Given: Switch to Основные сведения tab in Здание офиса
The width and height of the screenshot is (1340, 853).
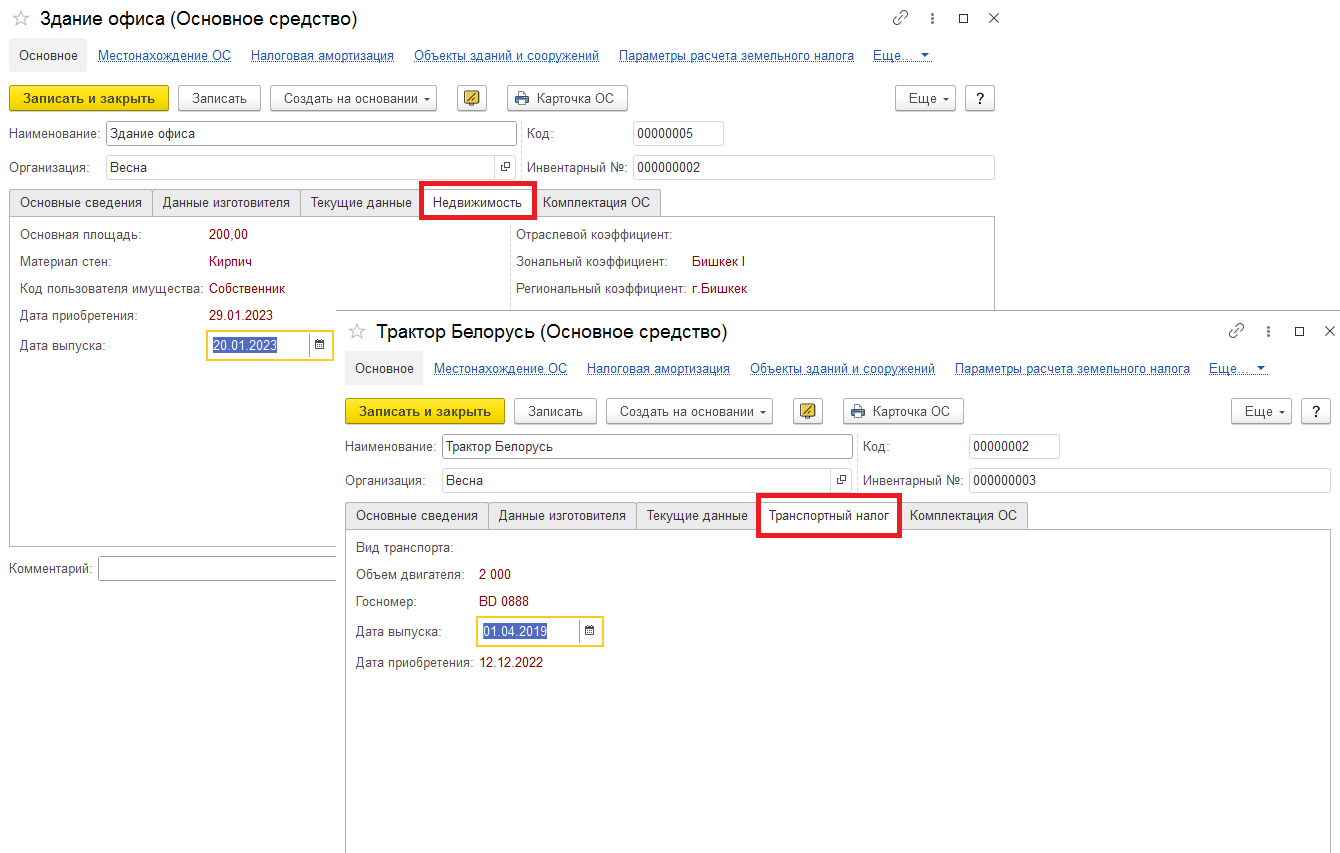Looking at the screenshot, I should point(81,202).
